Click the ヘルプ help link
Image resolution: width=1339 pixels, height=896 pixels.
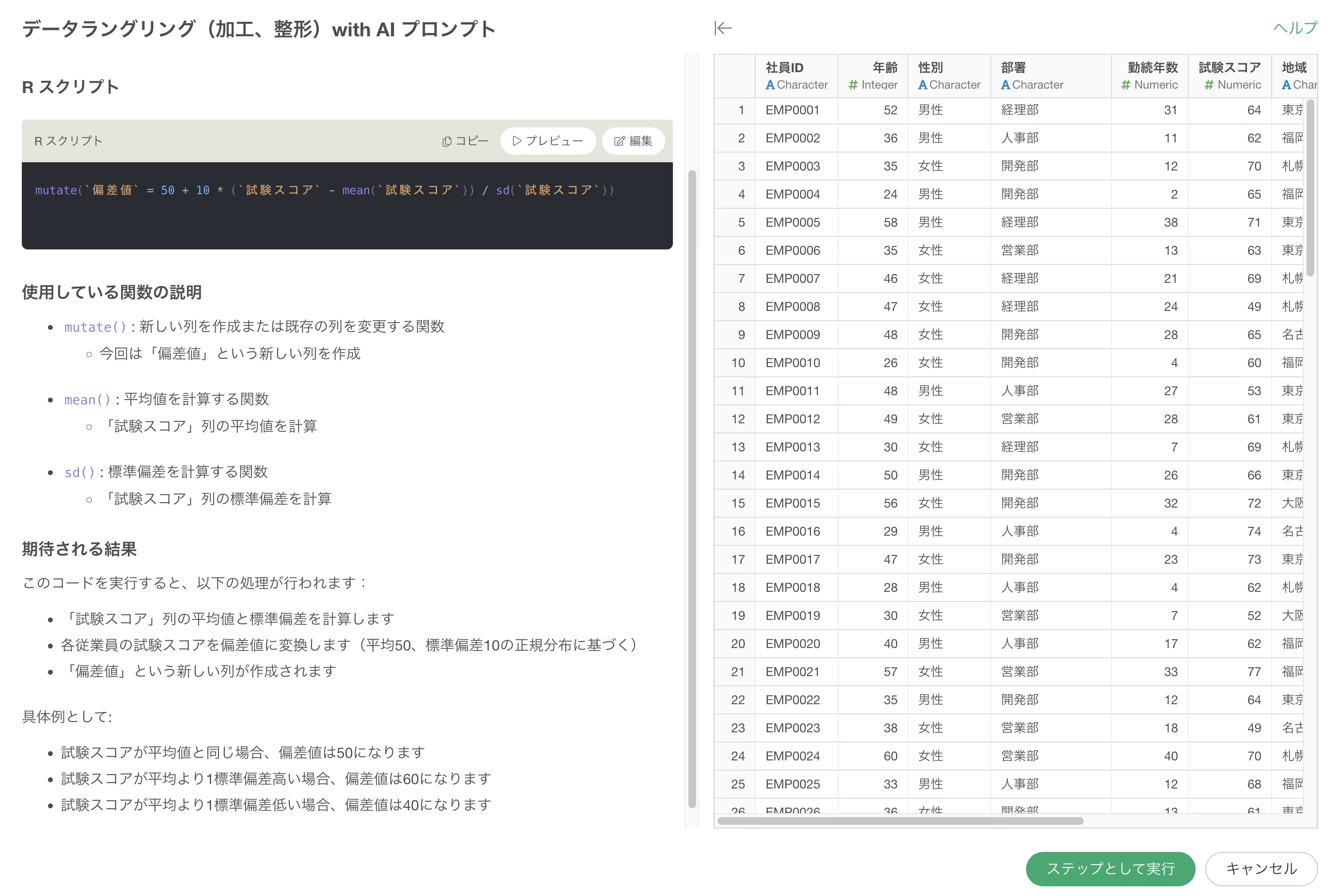coord(1294,28)
